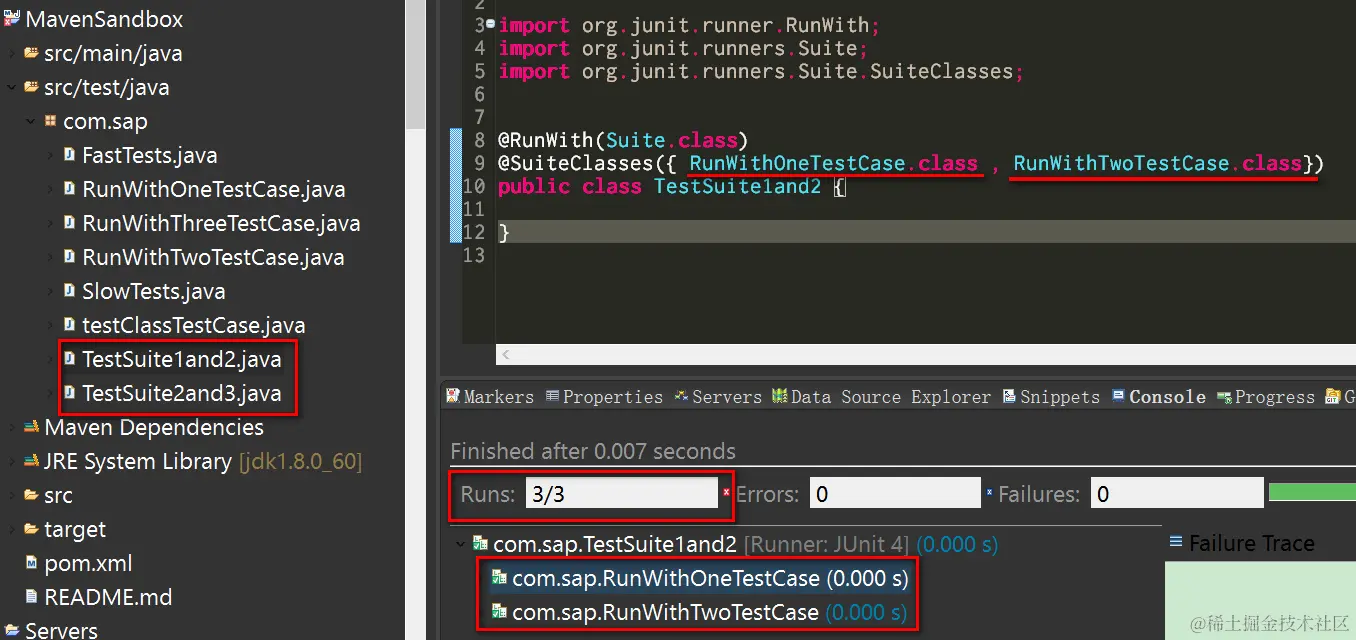1356x640 pixels.
Task: Click the TestSuite1and2 class name in code
Action: tap(739, 186)
